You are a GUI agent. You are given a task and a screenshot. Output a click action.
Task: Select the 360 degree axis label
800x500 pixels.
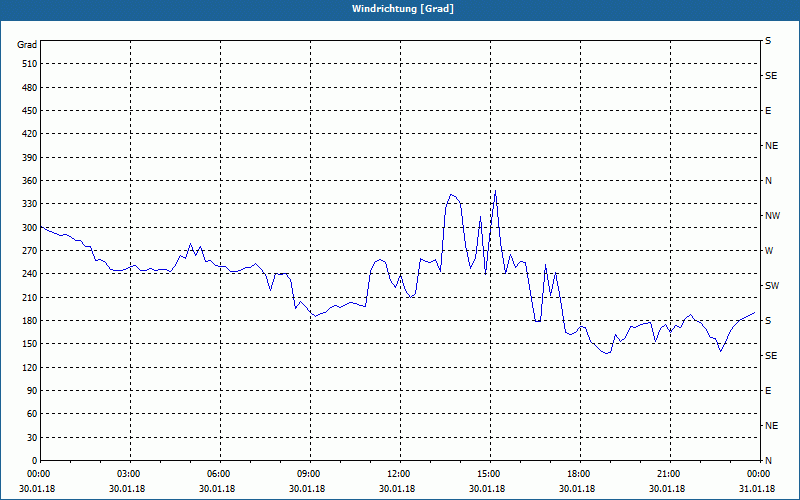29,181
